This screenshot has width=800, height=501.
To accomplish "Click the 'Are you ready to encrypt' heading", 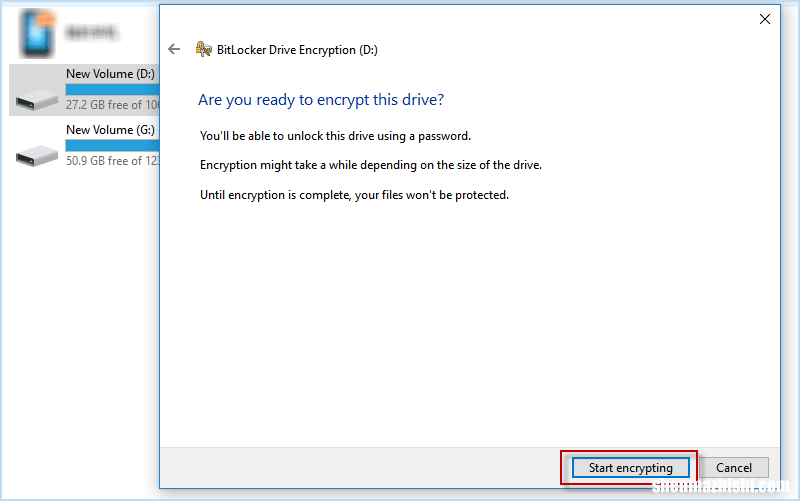I will click(x=321, y=99).
